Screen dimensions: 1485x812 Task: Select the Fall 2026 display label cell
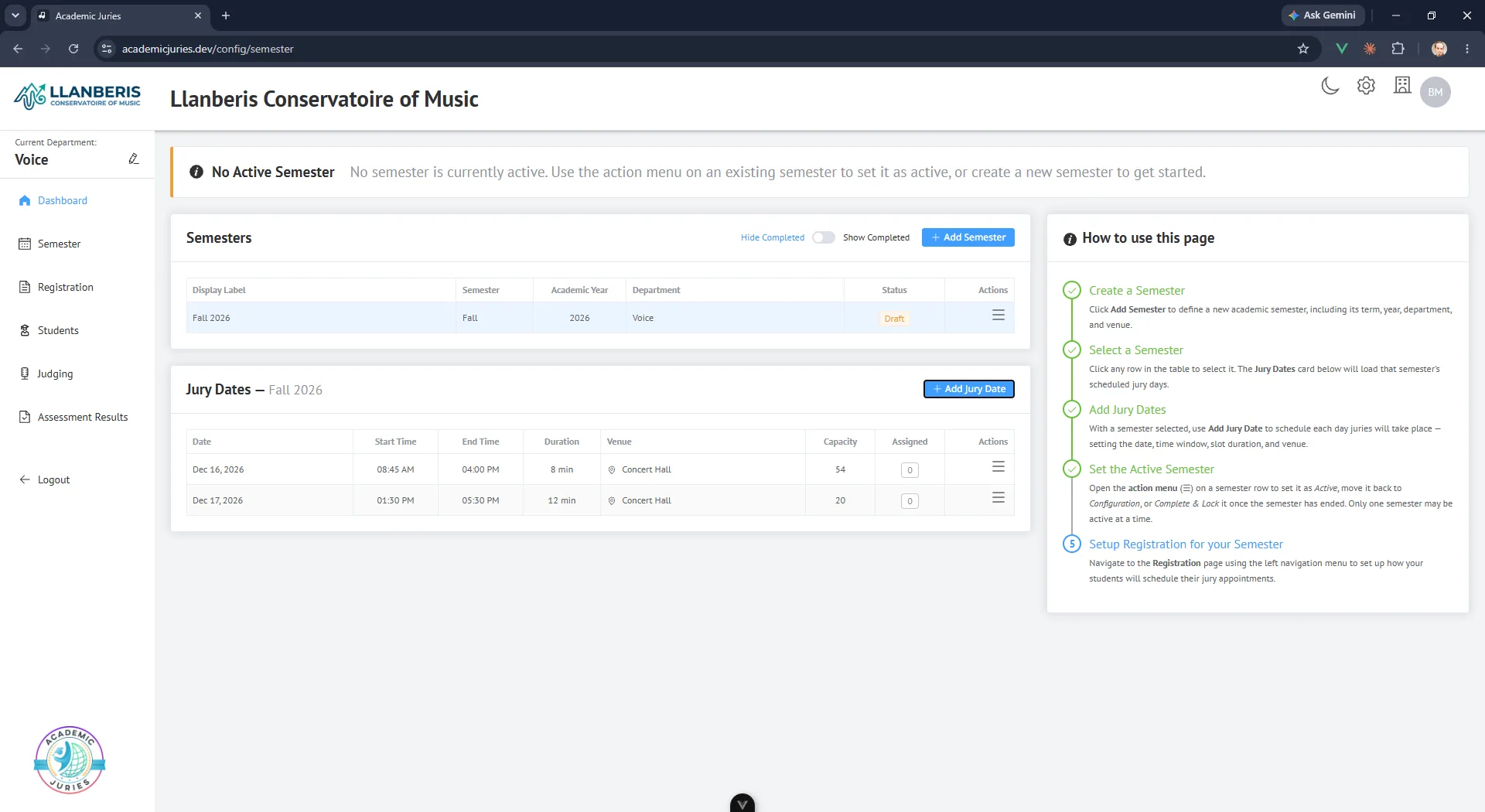click(321, 318)
